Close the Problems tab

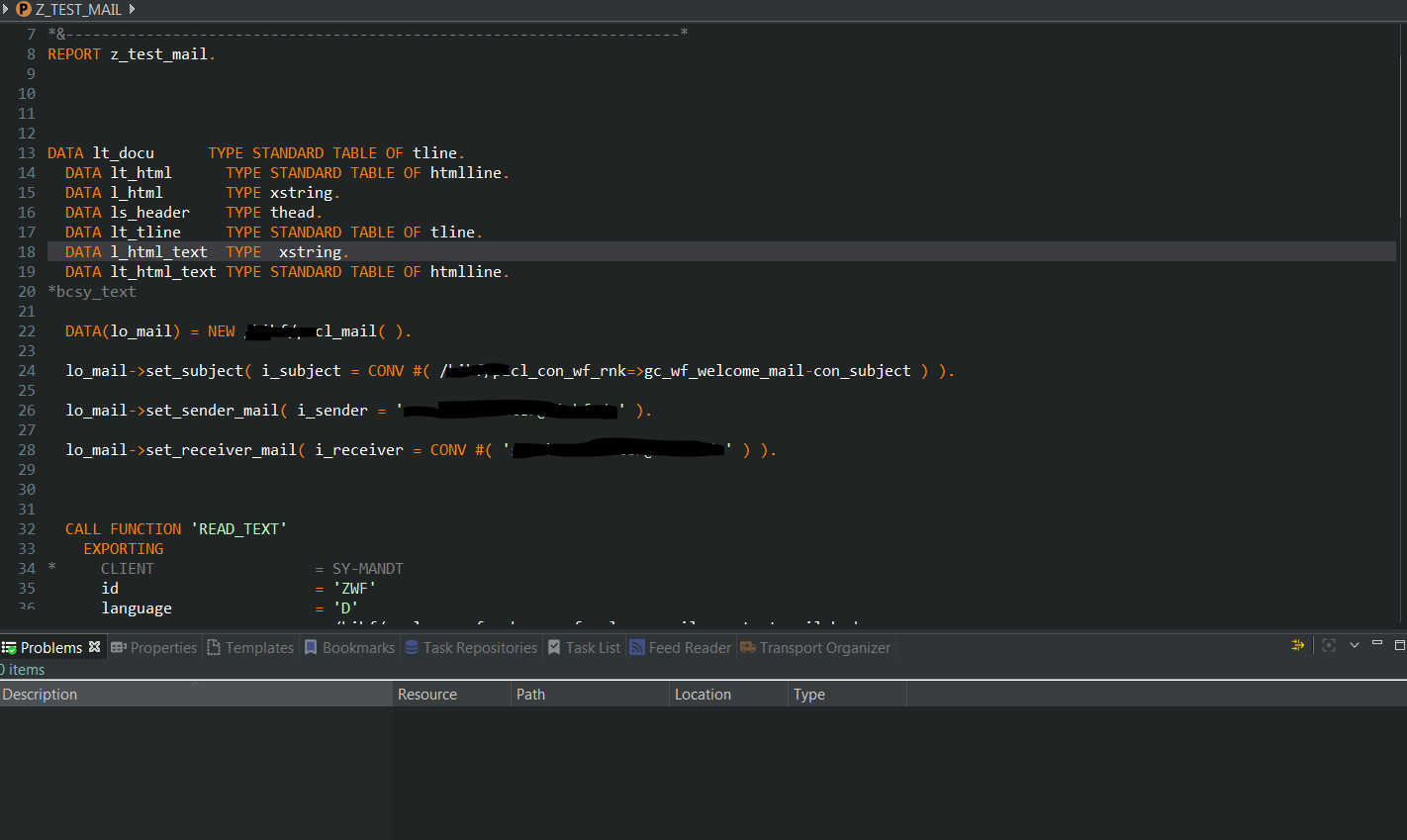pos(95,646)
